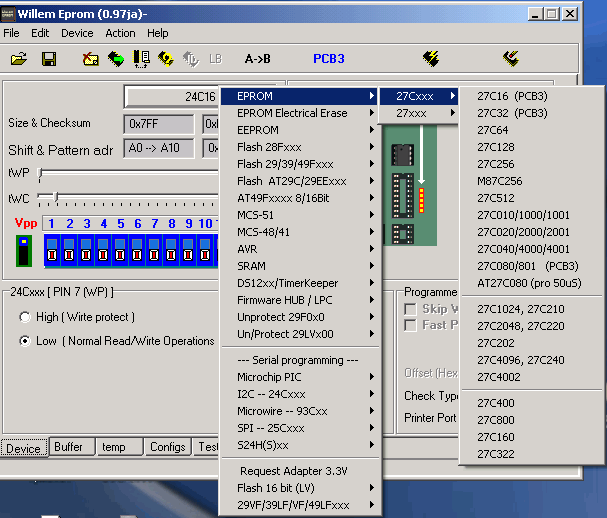This screenshot has height=518, width=607.
Task: Pick 27C010/1000/1001 device
Action: pos(531,215)
